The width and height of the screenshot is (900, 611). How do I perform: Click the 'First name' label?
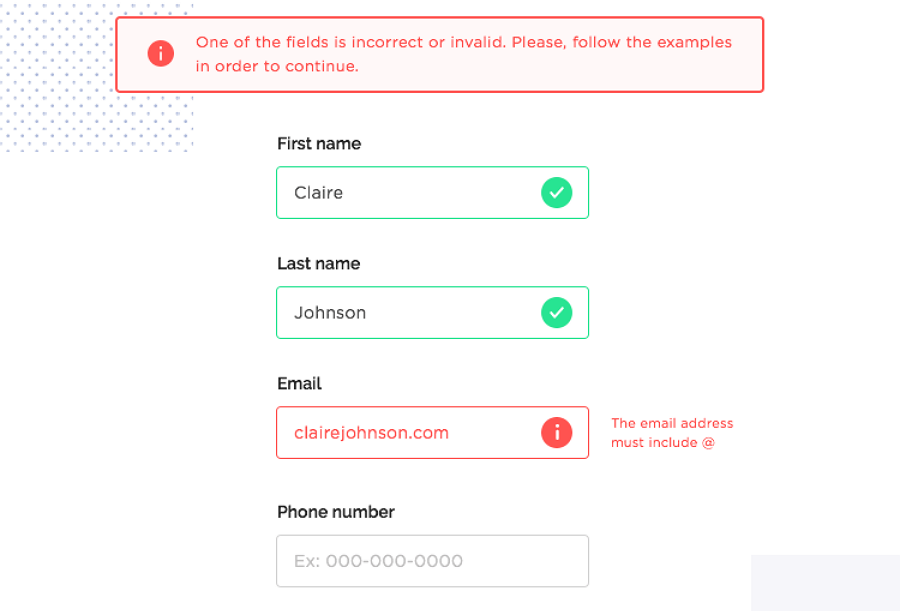coord(318,144)
